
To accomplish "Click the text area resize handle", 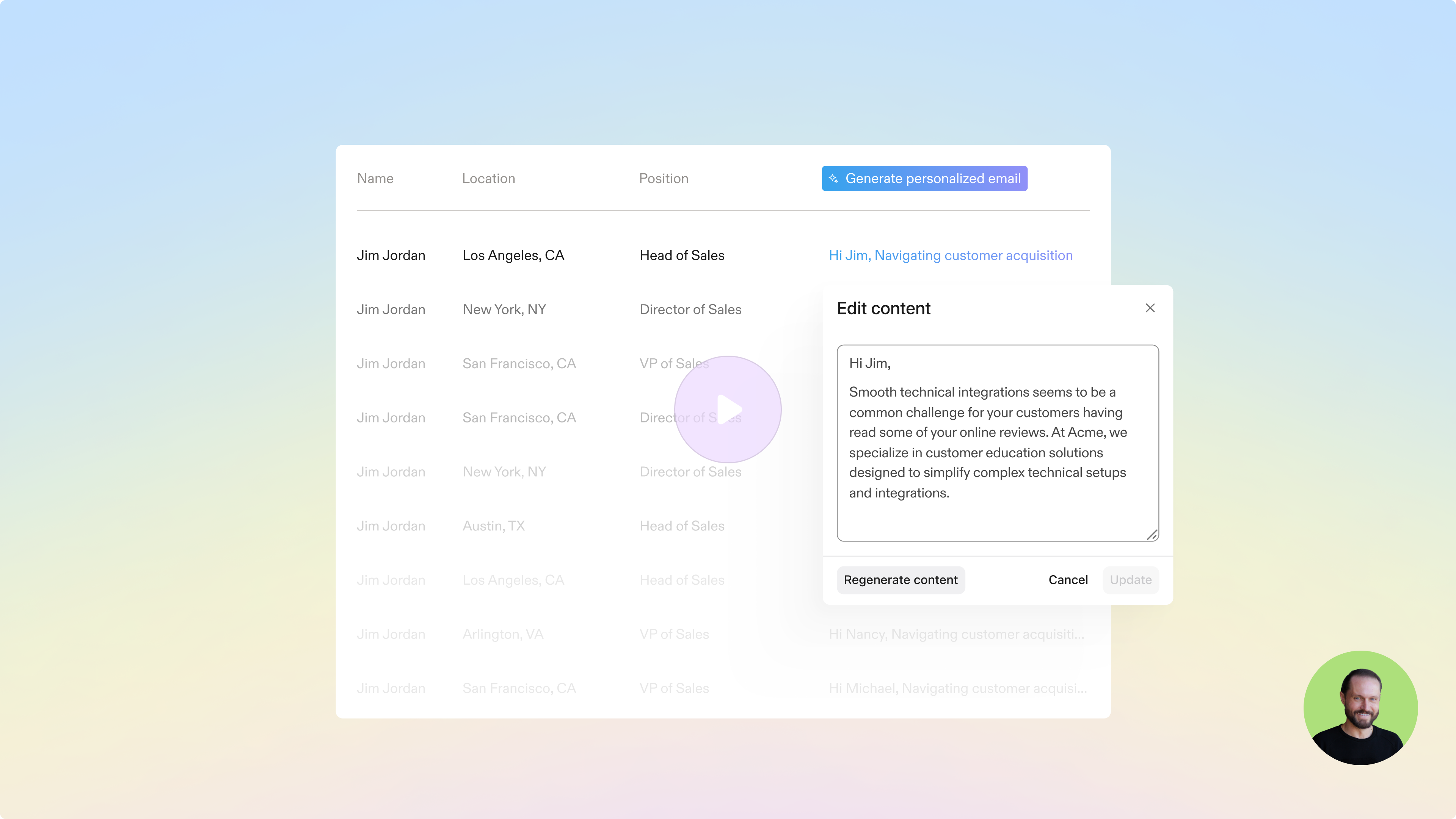I will (1152, 534).
